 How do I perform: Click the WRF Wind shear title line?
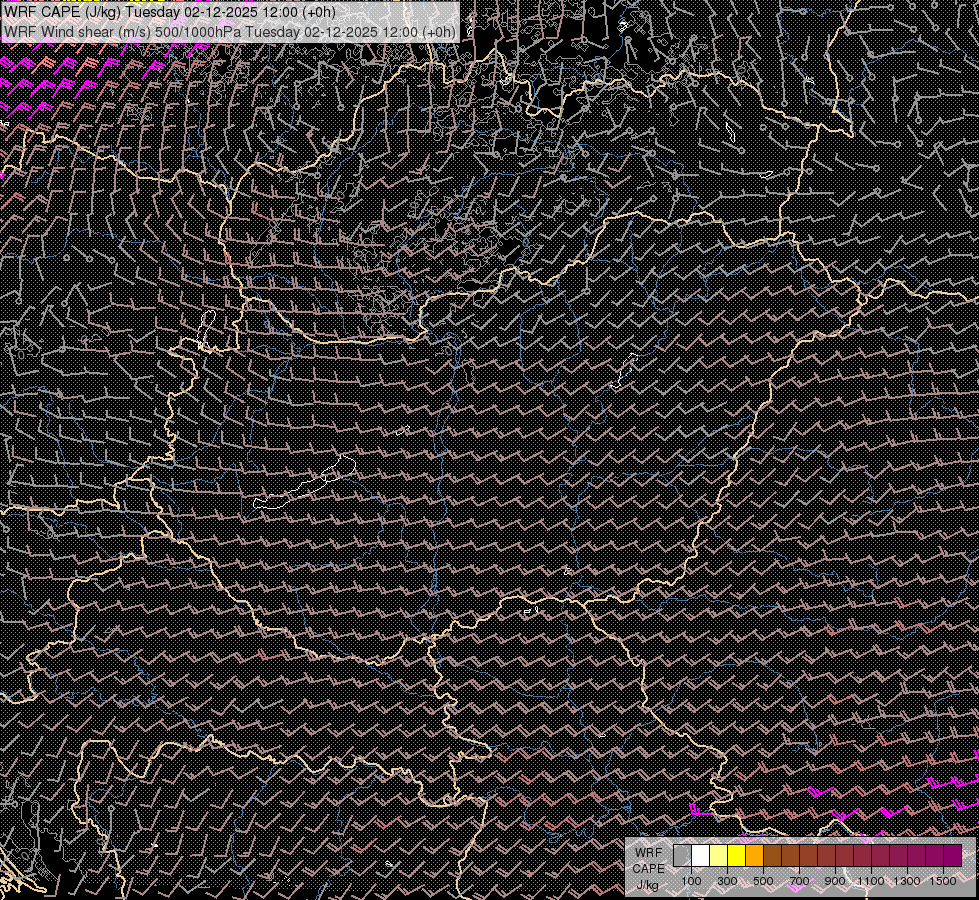coord(230,32)
